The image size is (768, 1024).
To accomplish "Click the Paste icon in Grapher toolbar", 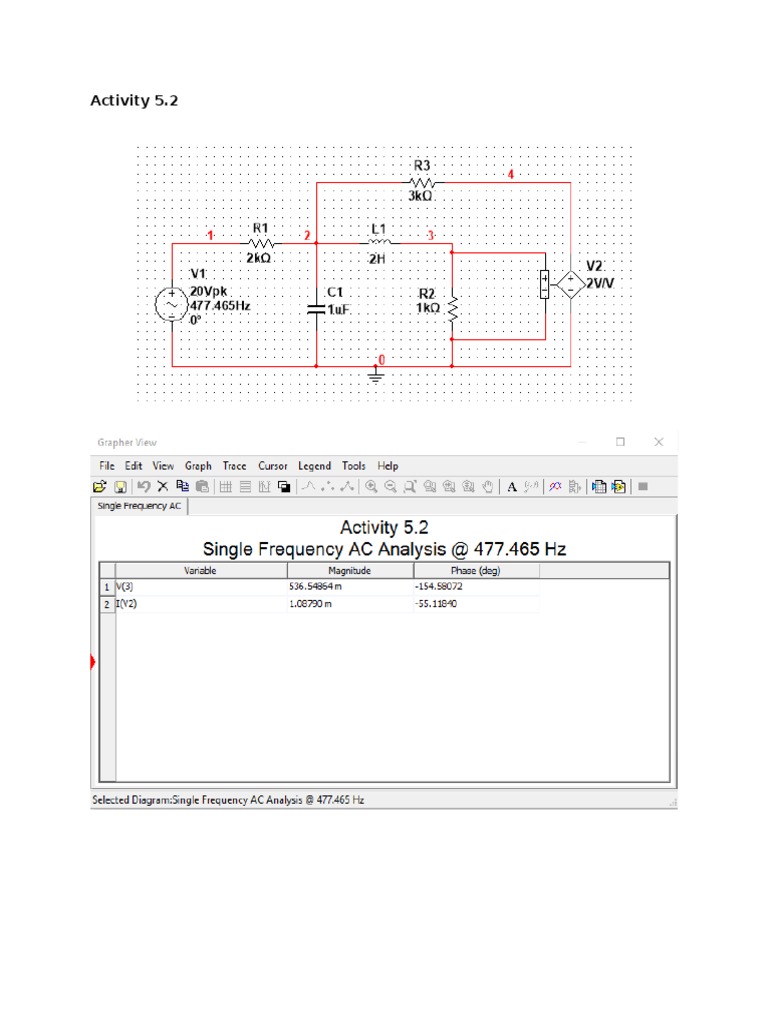I will pos(202,487).
